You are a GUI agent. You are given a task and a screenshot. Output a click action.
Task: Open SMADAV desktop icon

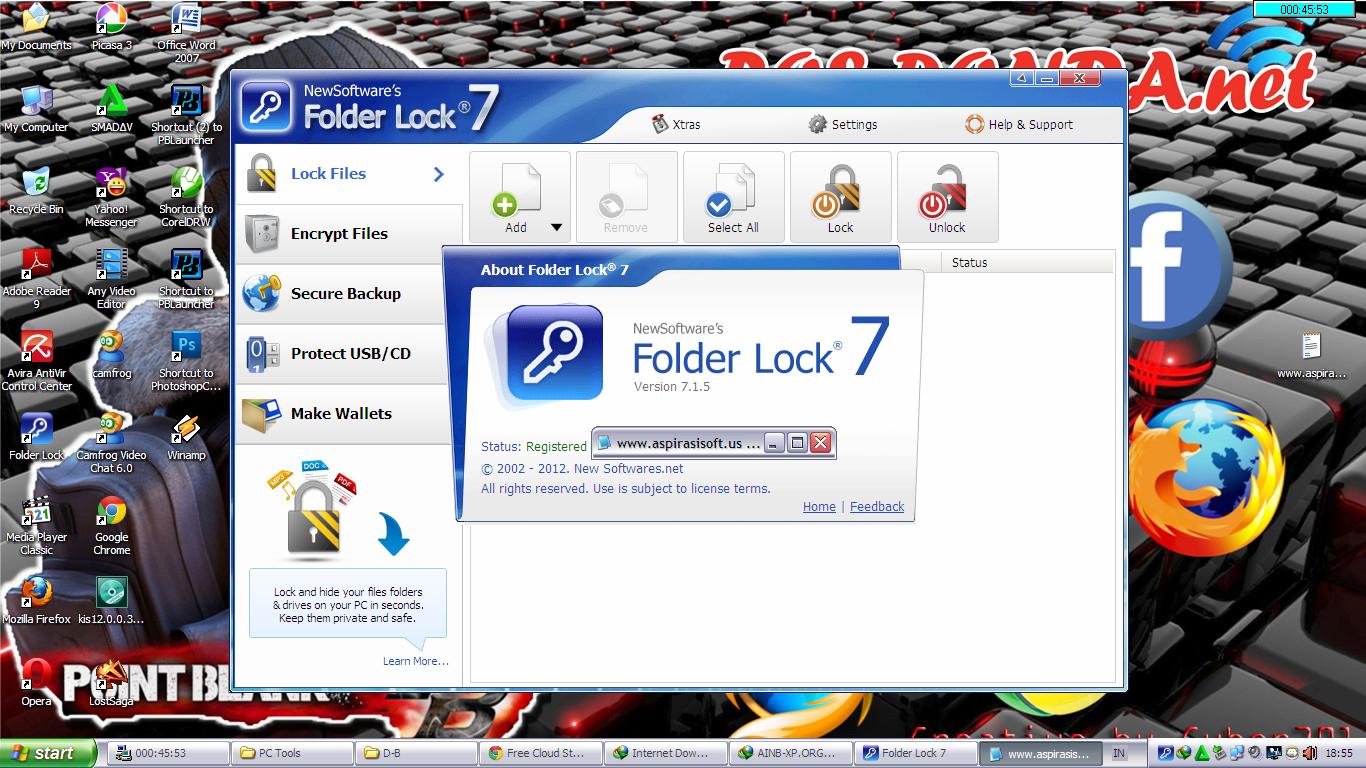point(111,109)
